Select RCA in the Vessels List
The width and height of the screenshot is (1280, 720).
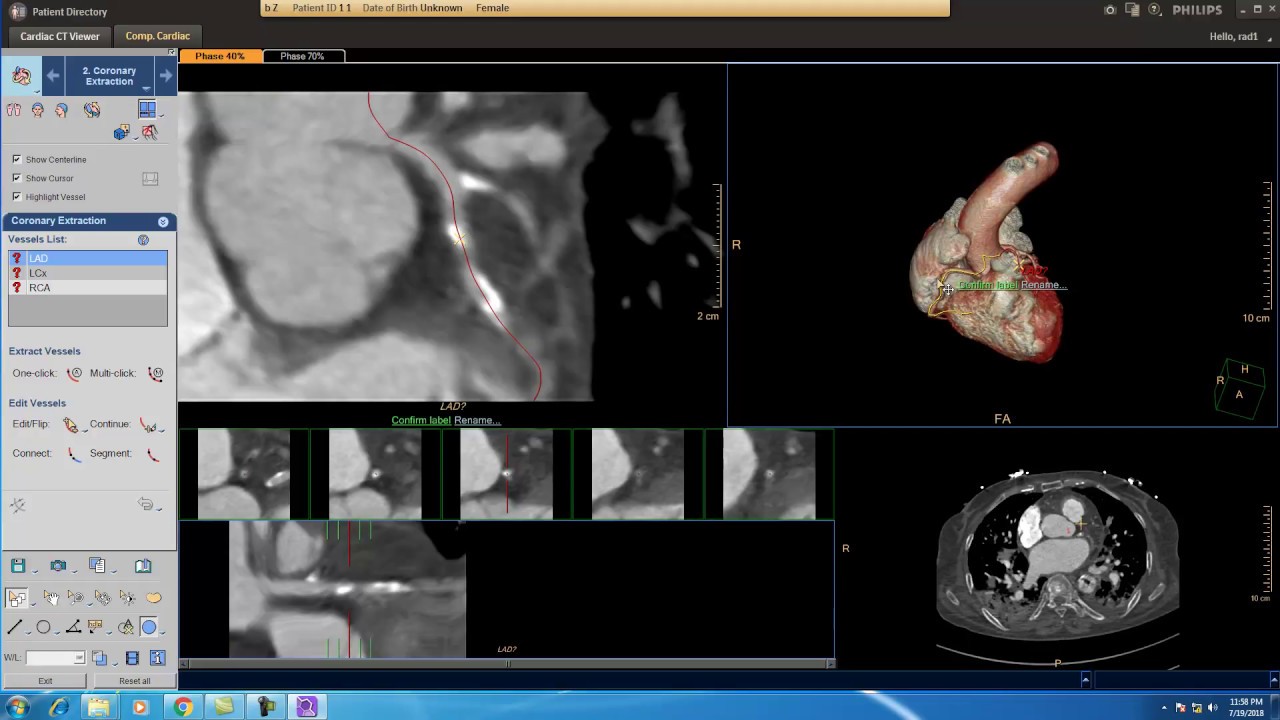(x=88, y=288)
